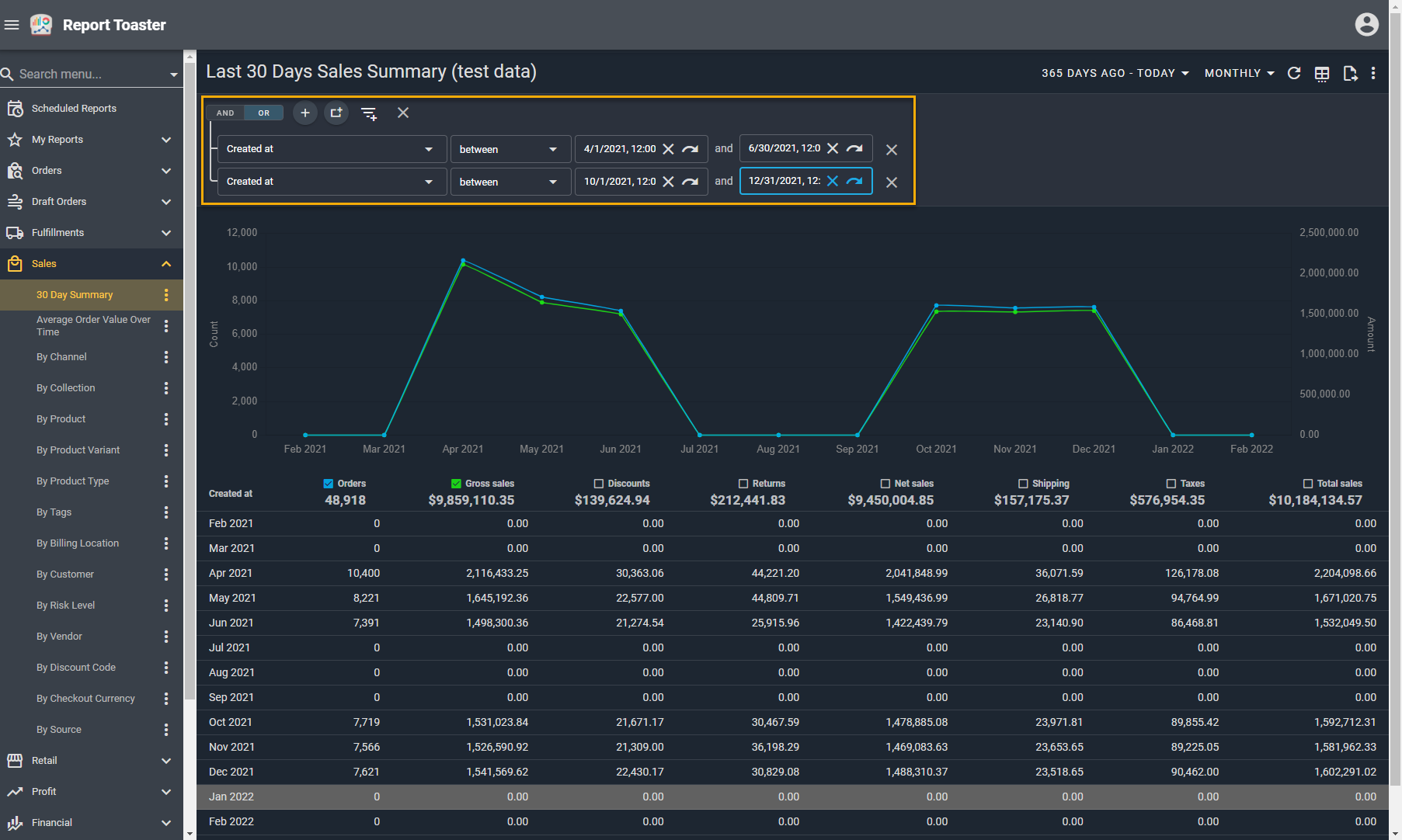This screenshot has height=840, width=1402.
Task: Click the refresh report icon
Action: (1294, 73)
